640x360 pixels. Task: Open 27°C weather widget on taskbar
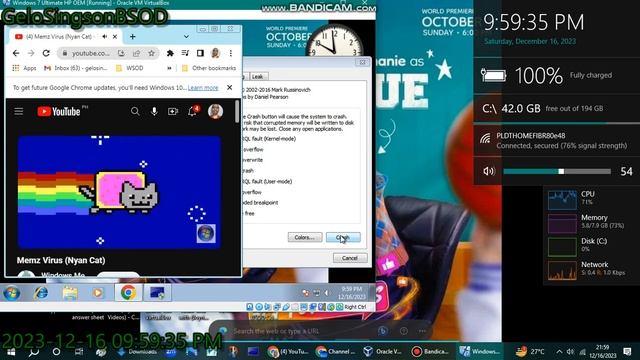tap(529, 351)
